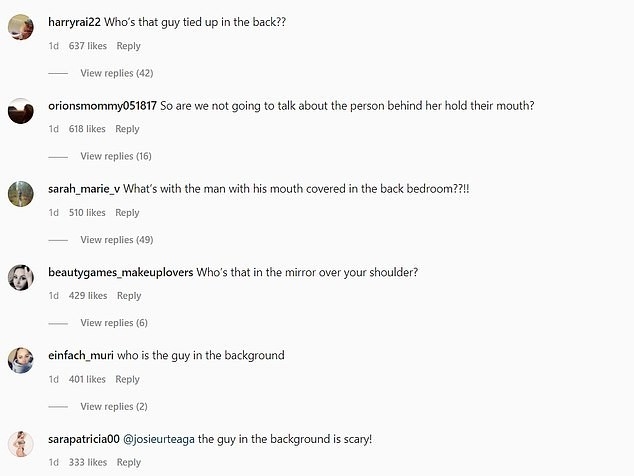Open sarapatricia00's avatar

click(21, 445)
